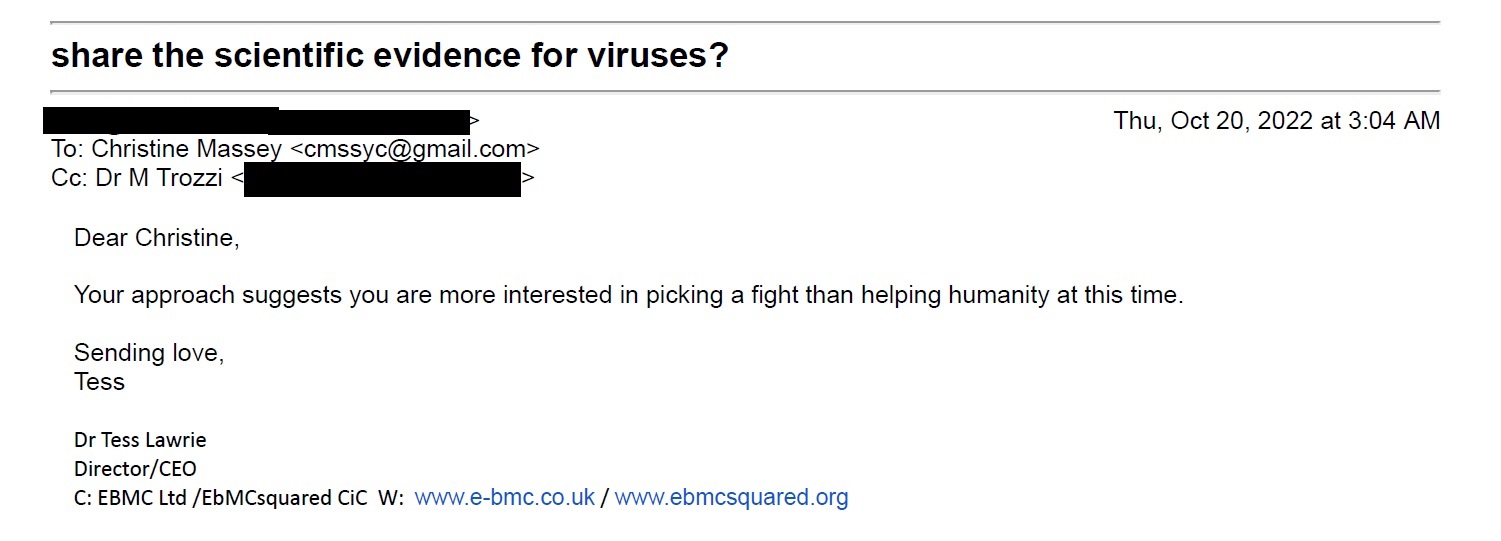Click the Dr Tess Lawrie signature name
The image size is (1501, 541).
[x=140, y=440]
